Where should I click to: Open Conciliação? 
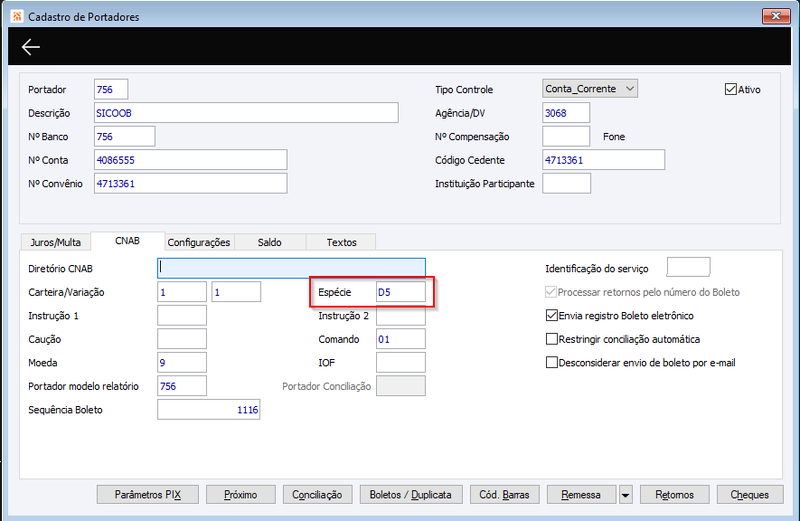(317, 494)
